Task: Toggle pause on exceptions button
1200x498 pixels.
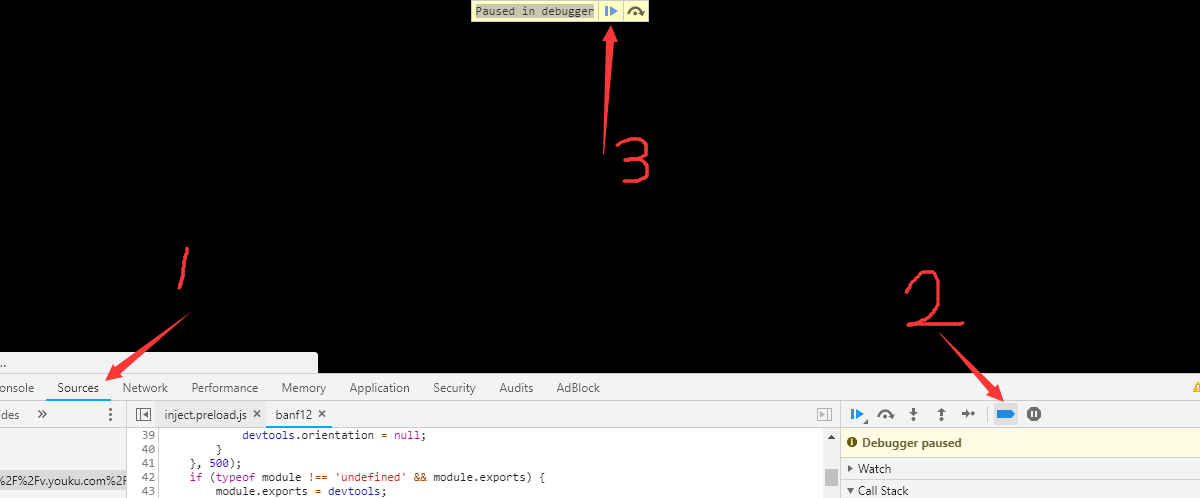Action: 1034,414
